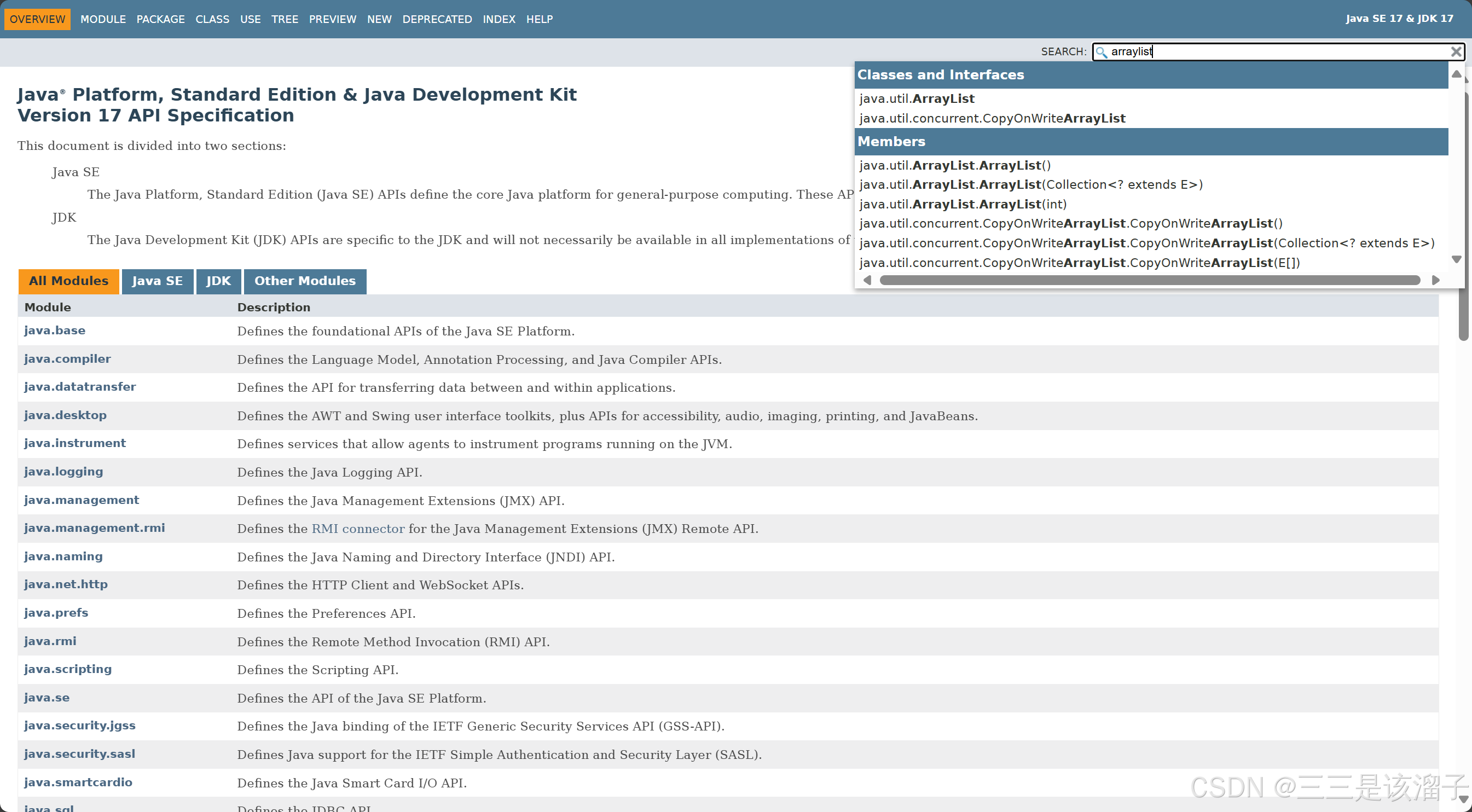This screenshot has width=1472, height=812.
Task: Show JDK modules tab
Action: (218, 281)
